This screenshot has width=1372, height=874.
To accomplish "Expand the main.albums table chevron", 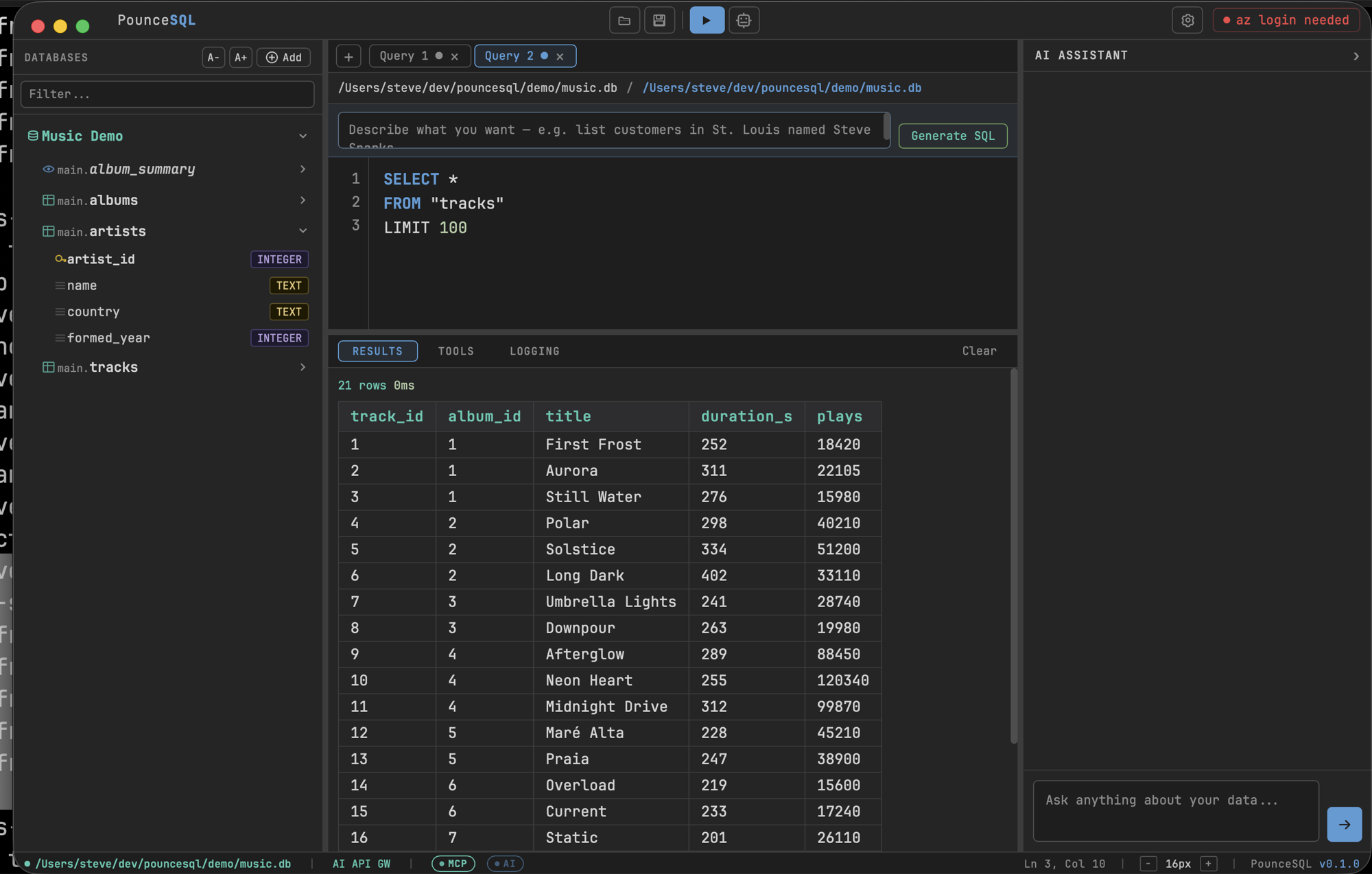I will 303,200.
